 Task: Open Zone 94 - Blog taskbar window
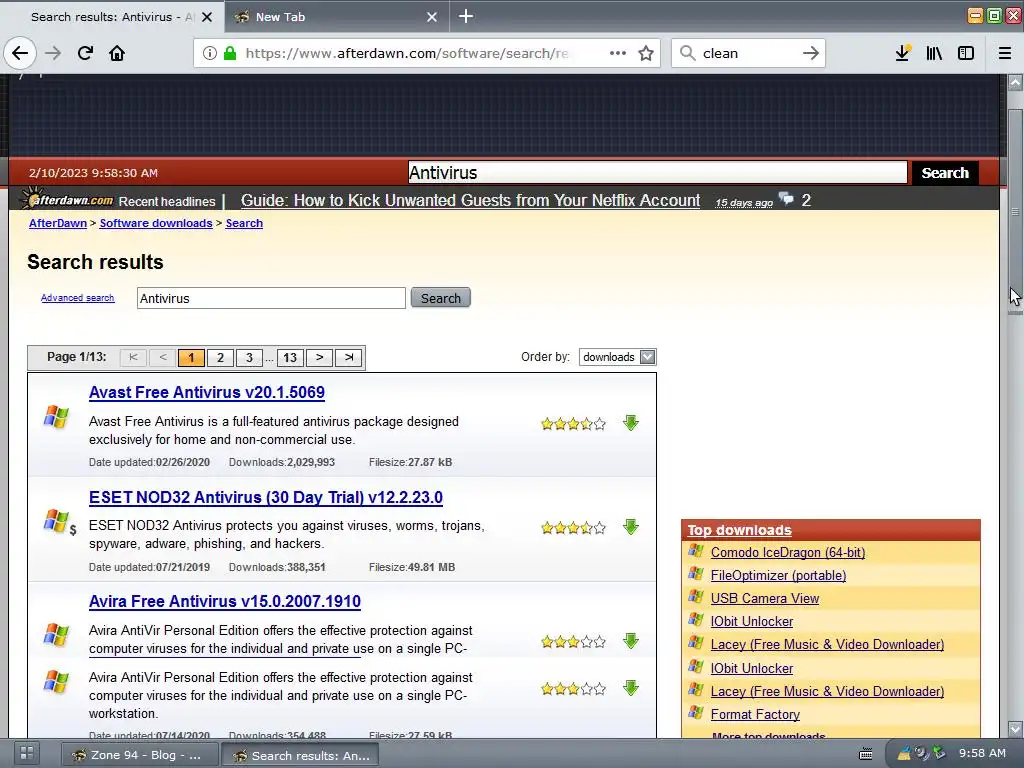140,755
